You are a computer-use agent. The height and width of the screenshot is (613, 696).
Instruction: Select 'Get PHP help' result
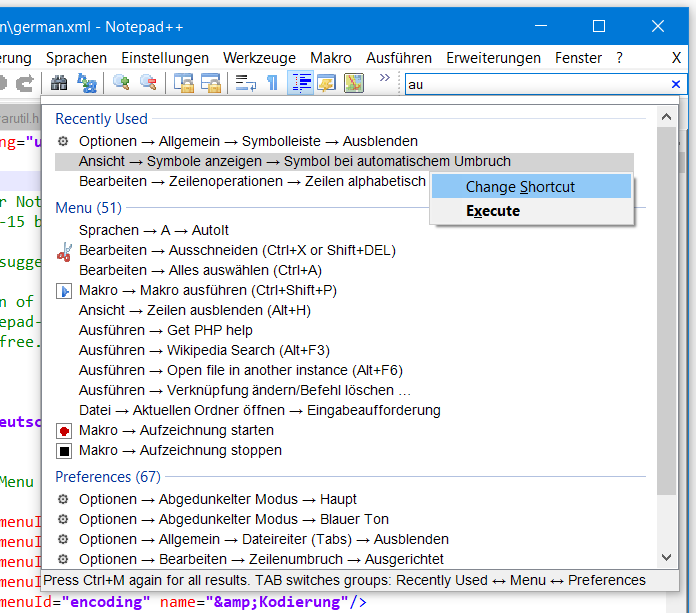click(x=166, y=330)
